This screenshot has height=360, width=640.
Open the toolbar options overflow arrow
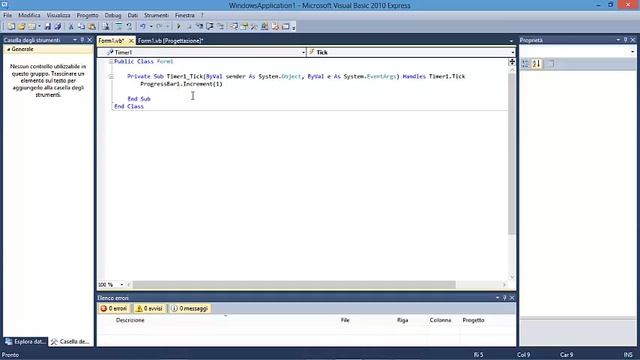pos(293,27)
